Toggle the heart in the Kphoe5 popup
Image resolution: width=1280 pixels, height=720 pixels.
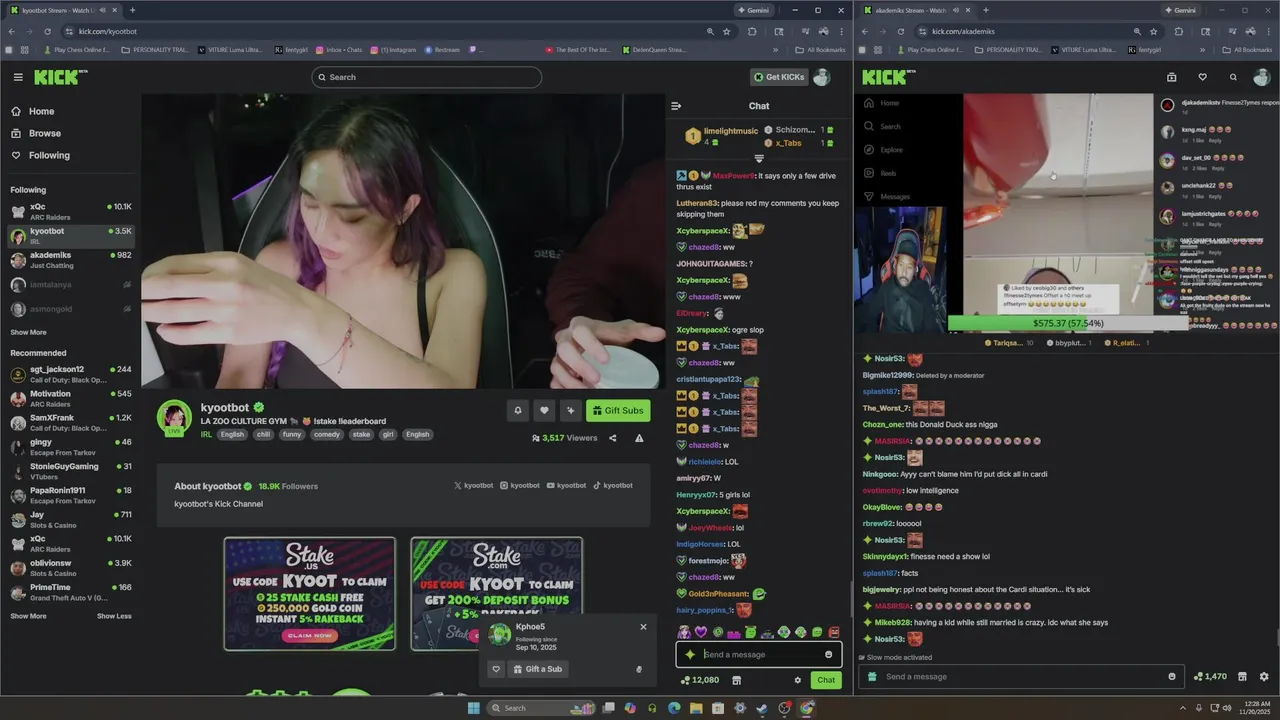click(x=496, y=669)
